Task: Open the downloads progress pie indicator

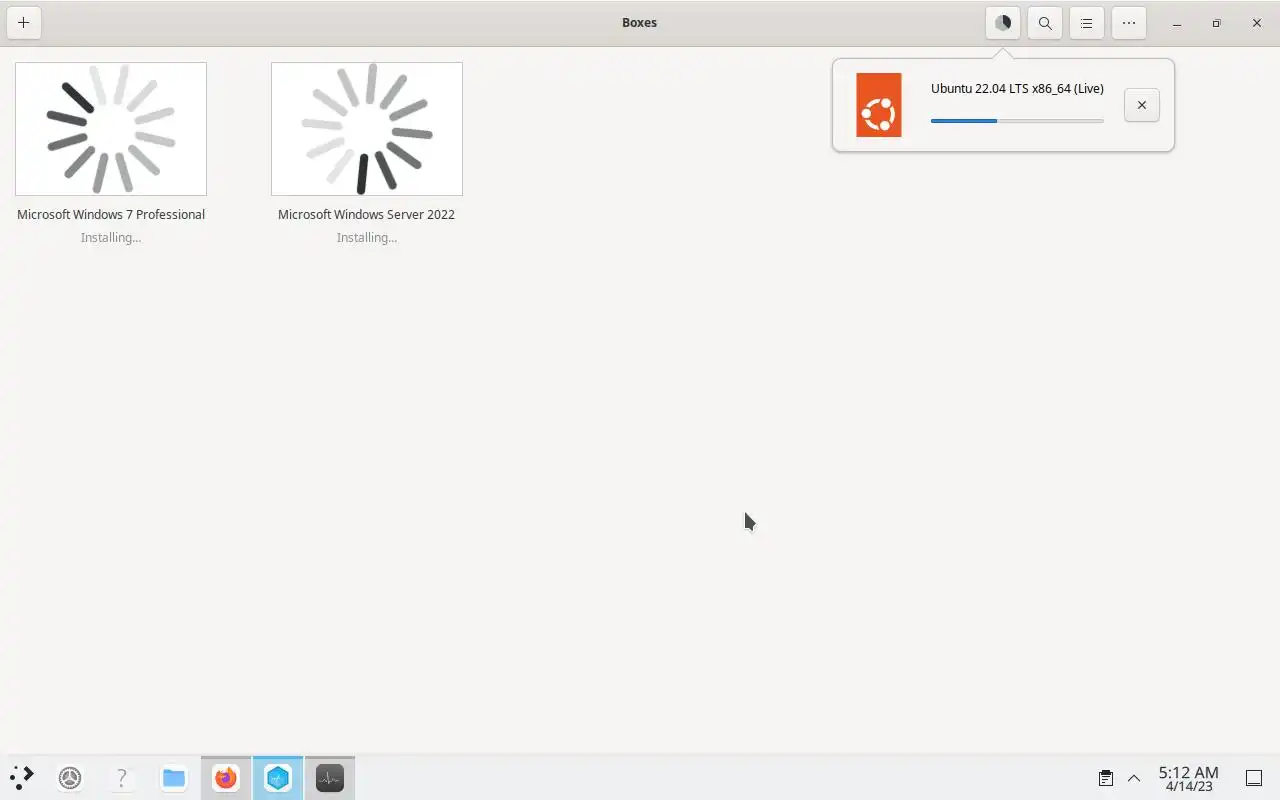Action: click(1003, 23)
